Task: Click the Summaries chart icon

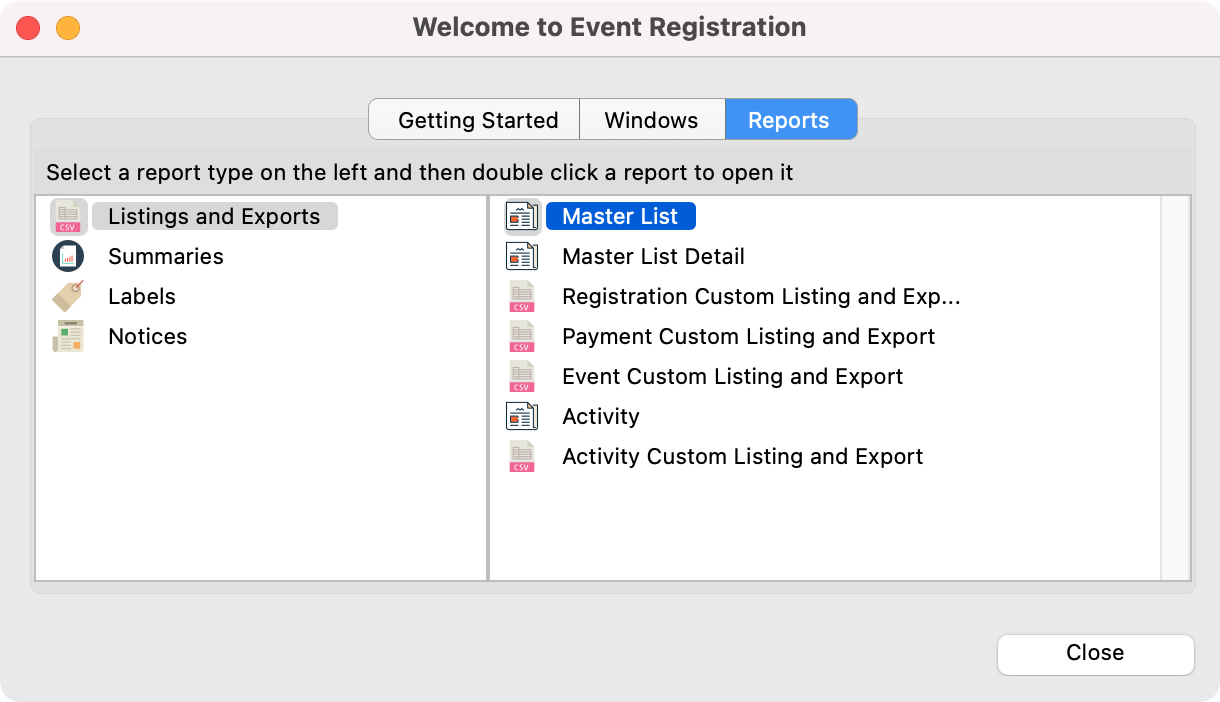Action: pyautogui.click(x=68, y=257)
